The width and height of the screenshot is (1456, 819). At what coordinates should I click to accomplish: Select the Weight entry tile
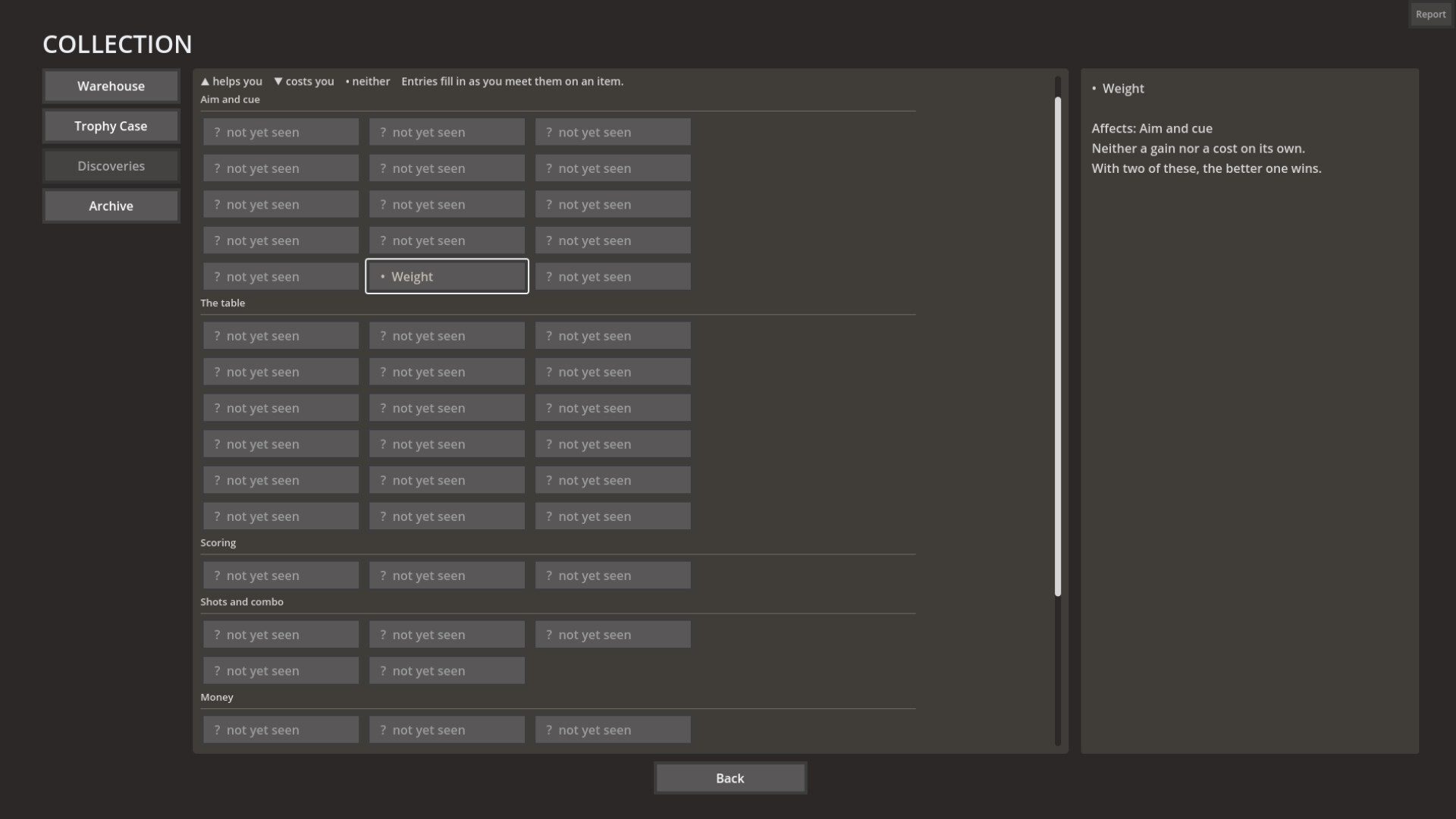447,277
